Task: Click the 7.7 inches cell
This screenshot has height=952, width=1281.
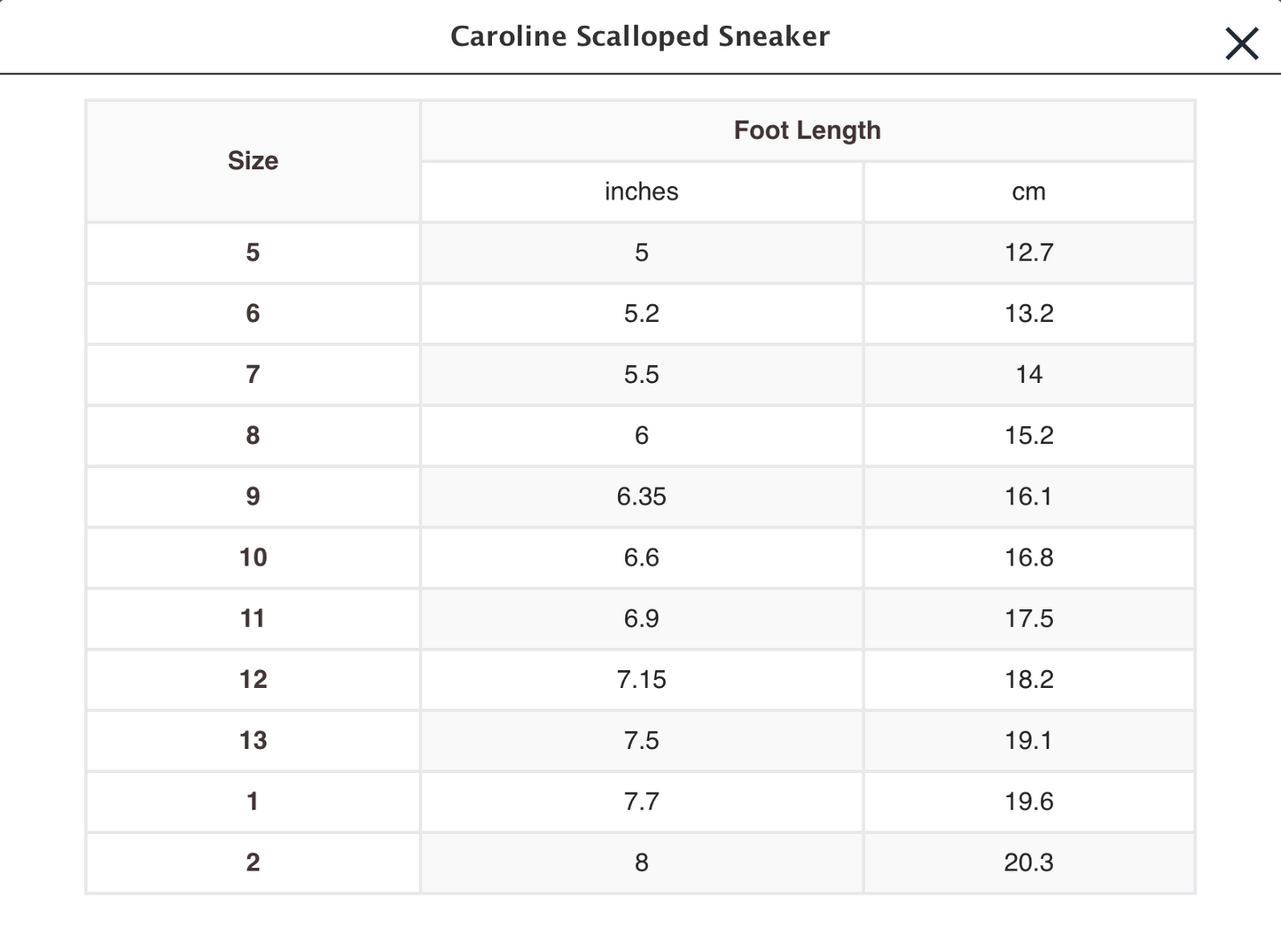Action: coord(641,801)
